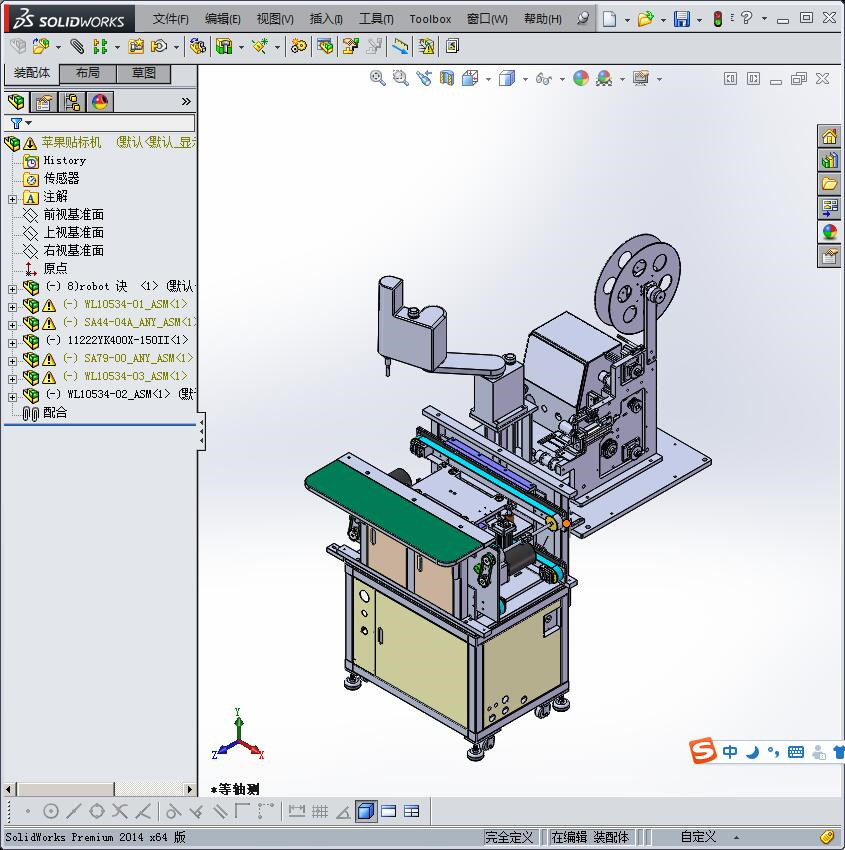Click the Zoom to Fit magnifier icon

378,78
